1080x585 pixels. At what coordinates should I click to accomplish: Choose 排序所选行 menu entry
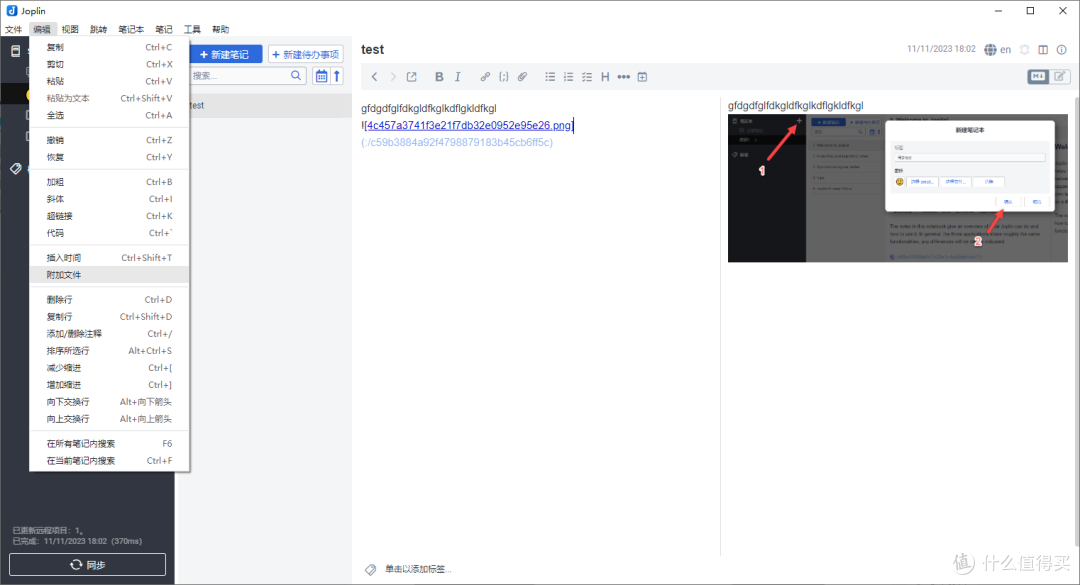point(109,351)
